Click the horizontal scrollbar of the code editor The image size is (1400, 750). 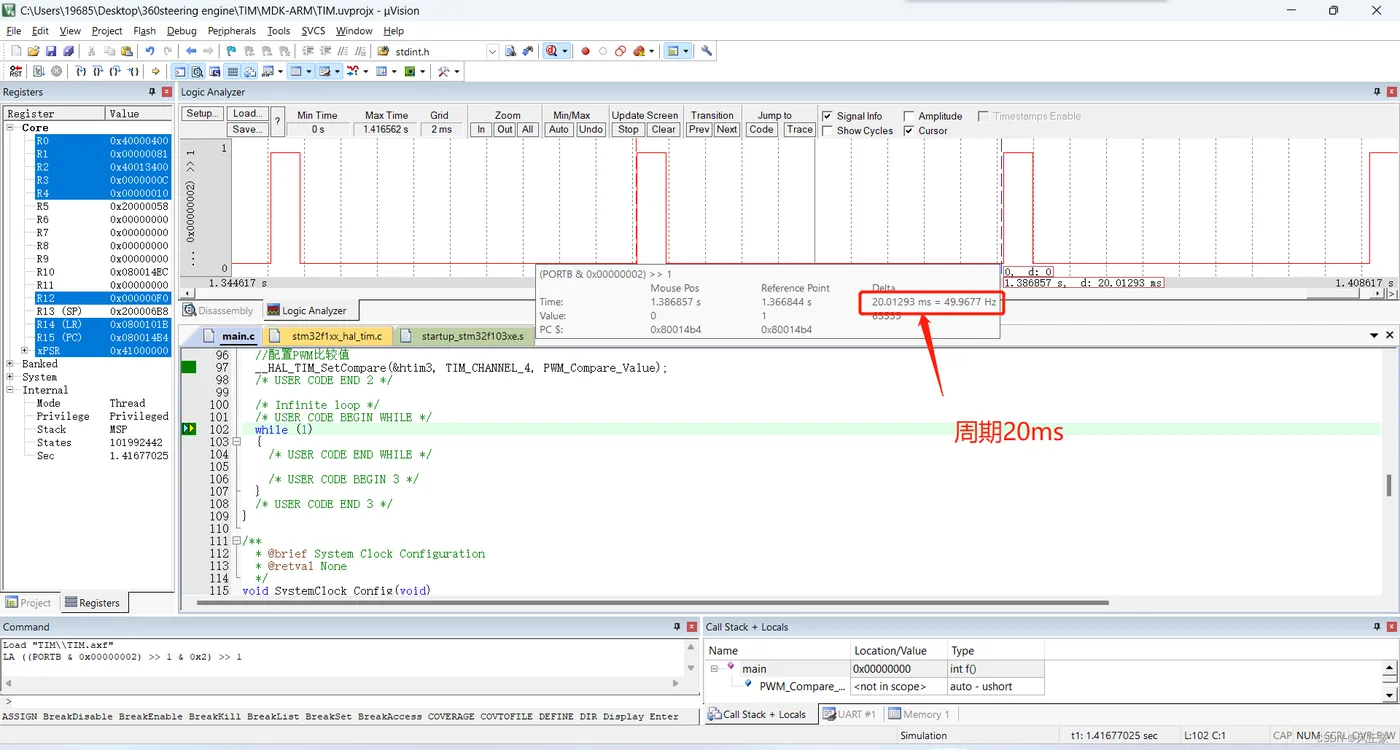point(653,603)
